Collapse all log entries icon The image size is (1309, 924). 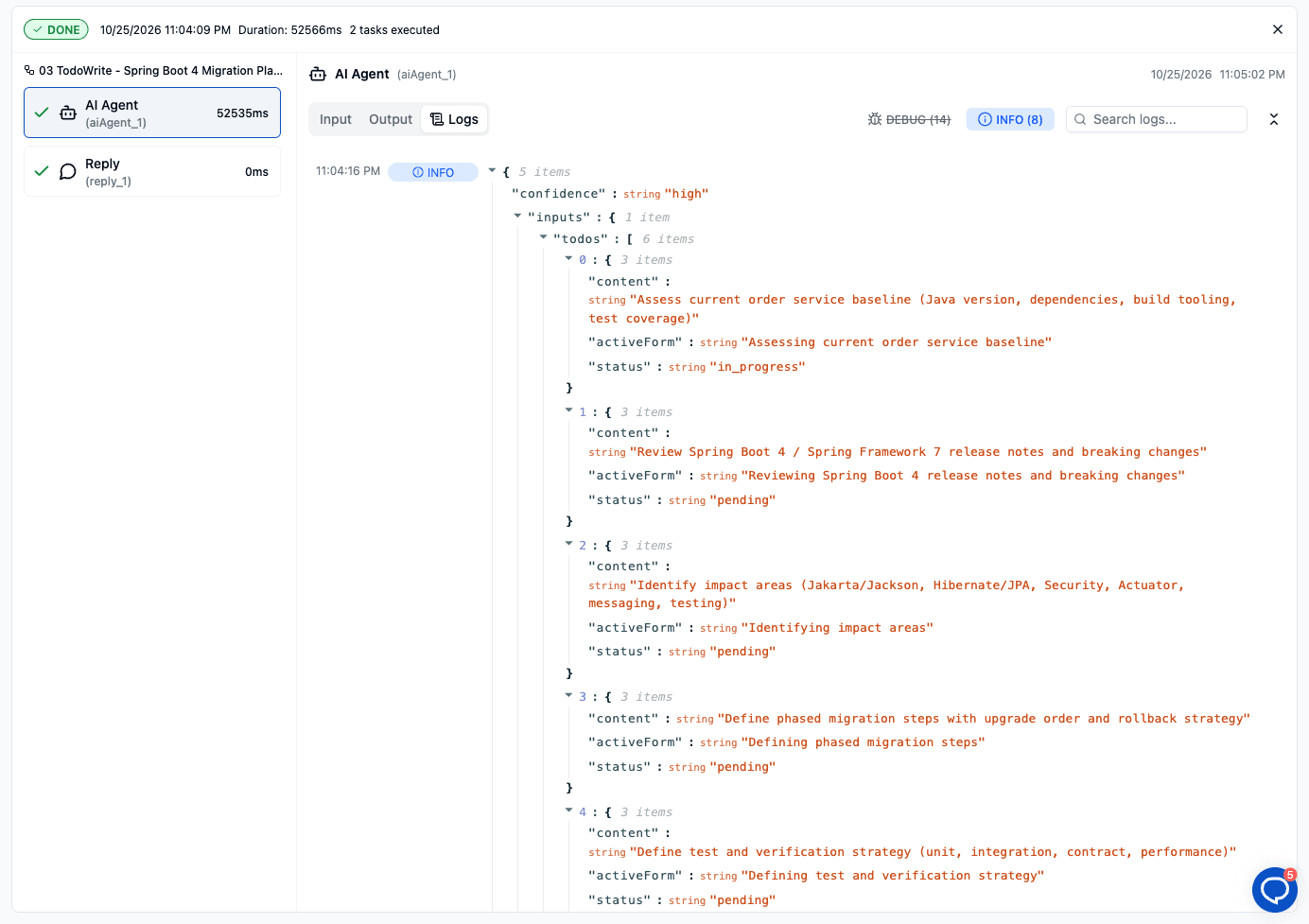coord(1274,119)
